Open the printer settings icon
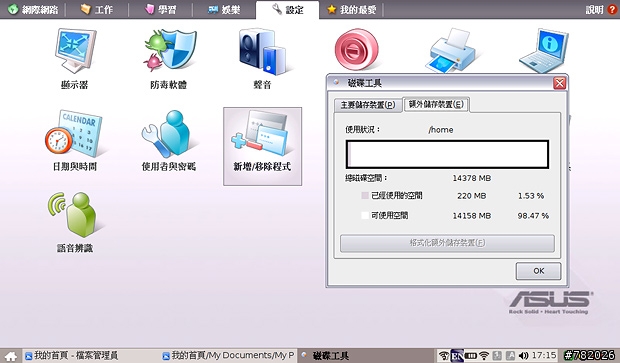 452,50
